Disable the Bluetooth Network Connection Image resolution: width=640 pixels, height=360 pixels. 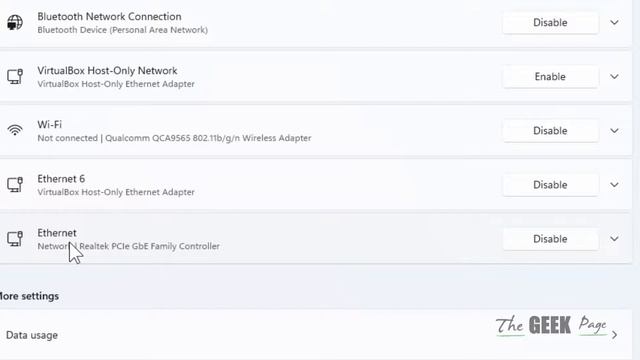pyautogui.click(x=550, y=22)
